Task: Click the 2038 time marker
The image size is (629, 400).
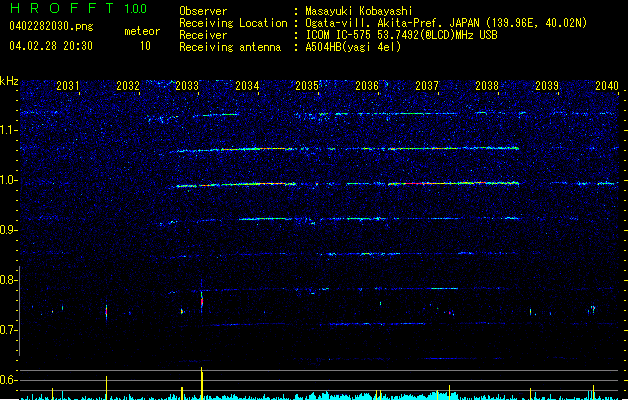Action: pyautogui.click(x=487, y=86)
